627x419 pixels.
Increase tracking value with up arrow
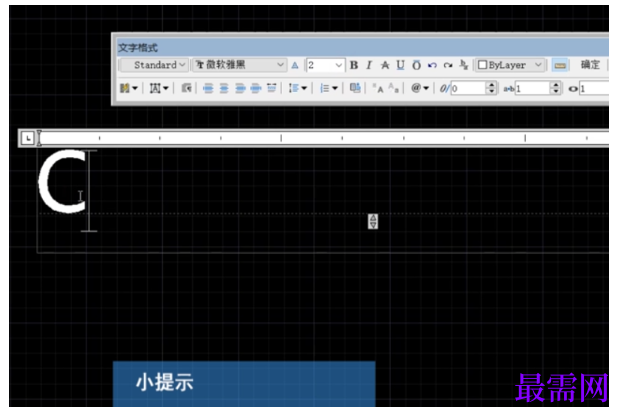pyautogui.click(x=555, y=85)
